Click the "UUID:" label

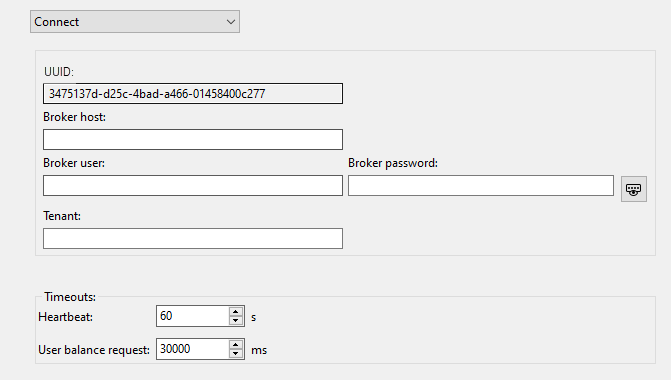coord(59,71)
